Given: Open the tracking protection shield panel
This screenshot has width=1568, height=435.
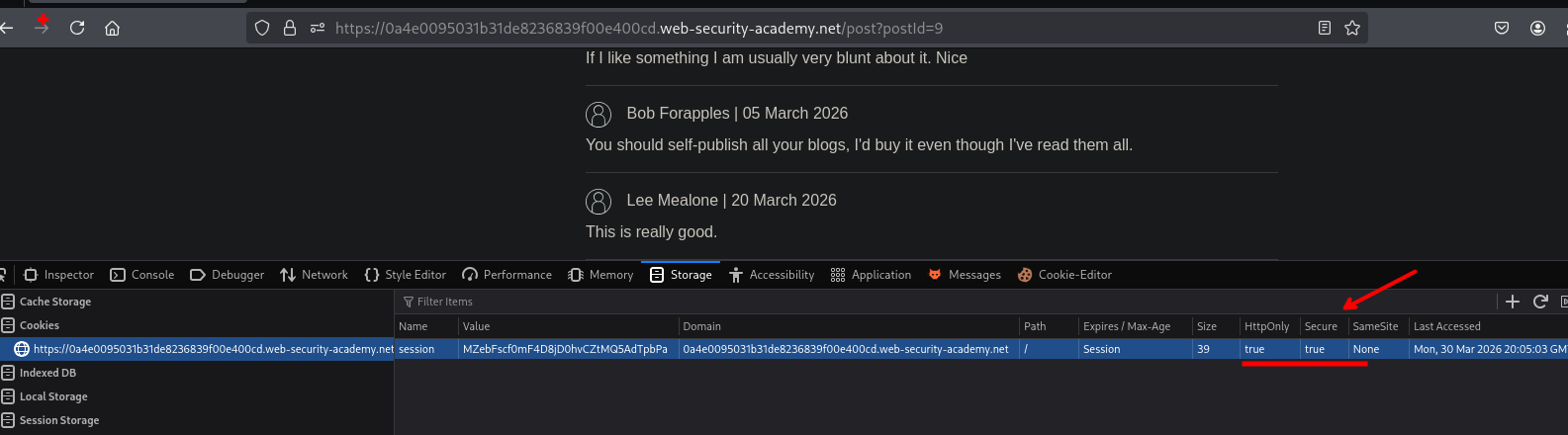Looking at the screenshot, I should click(262, 28).
